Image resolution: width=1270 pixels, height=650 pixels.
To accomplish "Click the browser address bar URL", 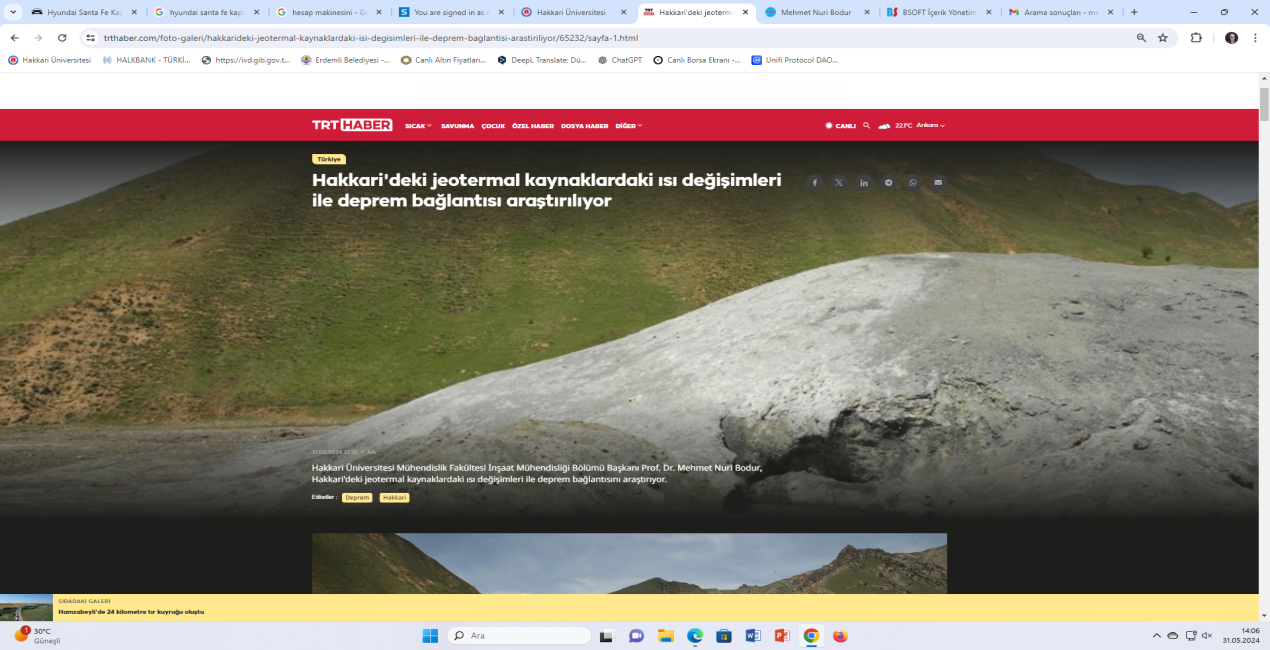I will pyautogui.click(x=370, y=38).
